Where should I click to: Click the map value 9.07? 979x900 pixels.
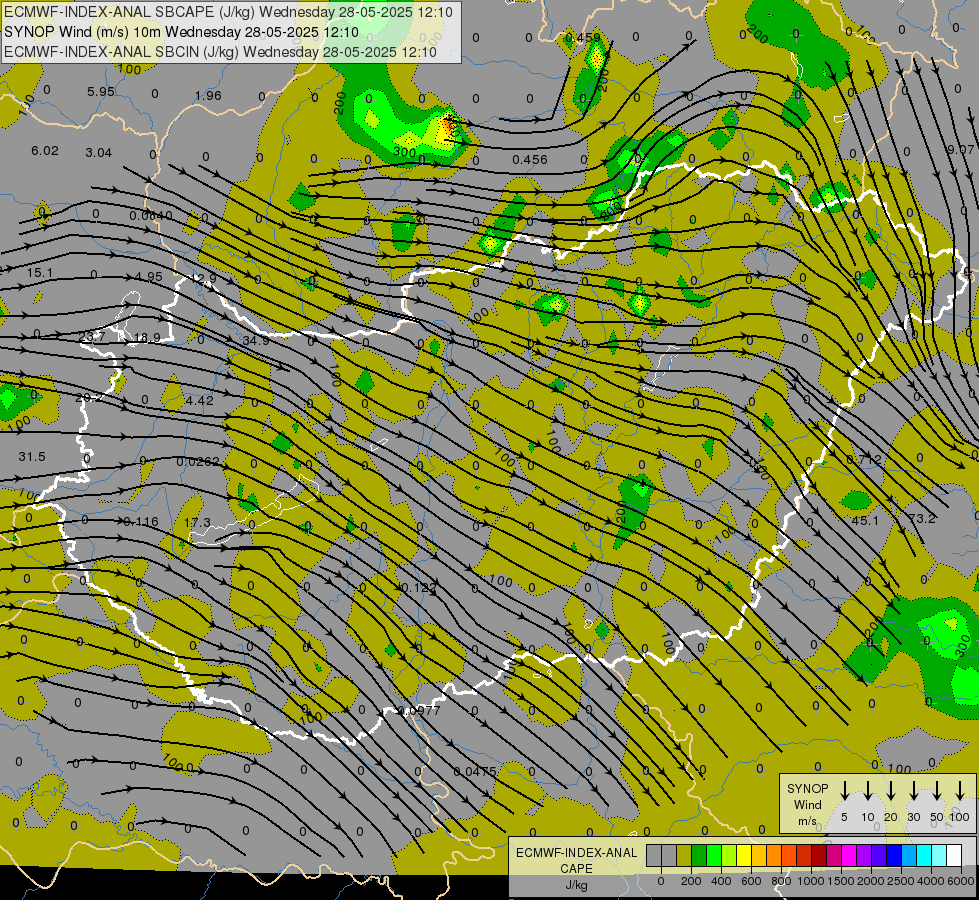pyautogui.click(x=960, y=149)
